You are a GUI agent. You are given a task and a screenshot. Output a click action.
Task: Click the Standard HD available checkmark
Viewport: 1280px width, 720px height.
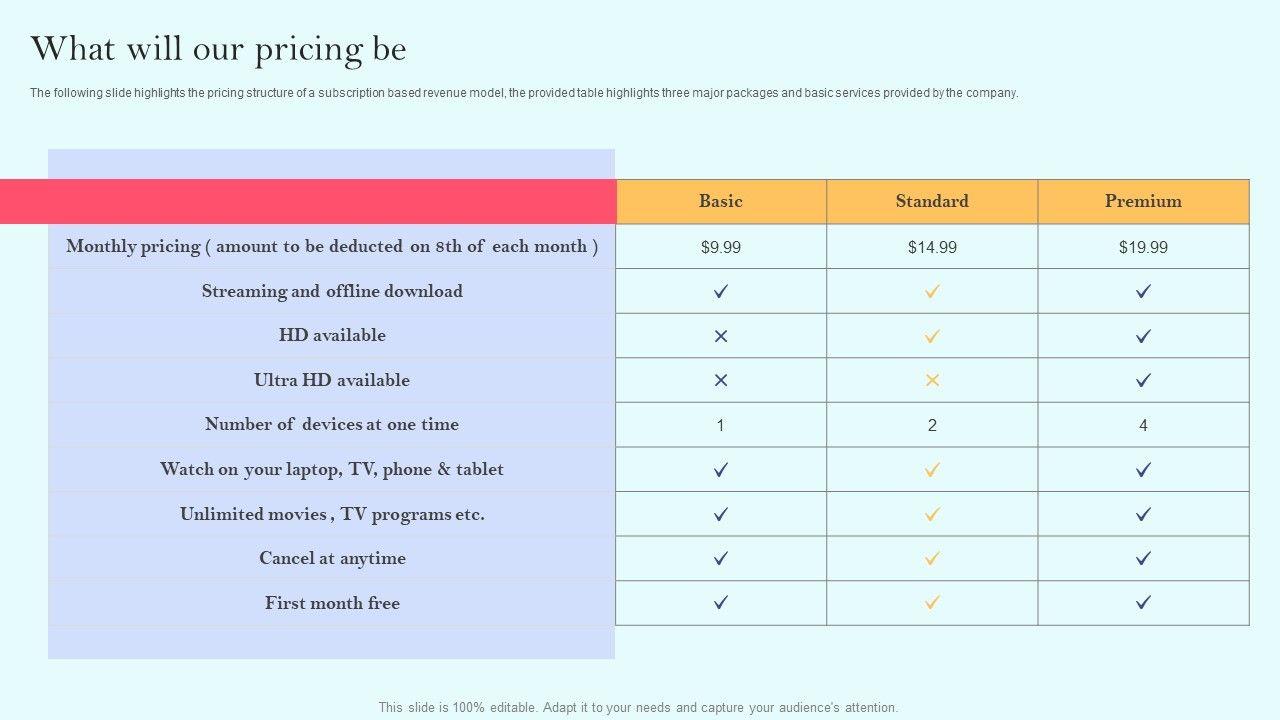[932, 336]
